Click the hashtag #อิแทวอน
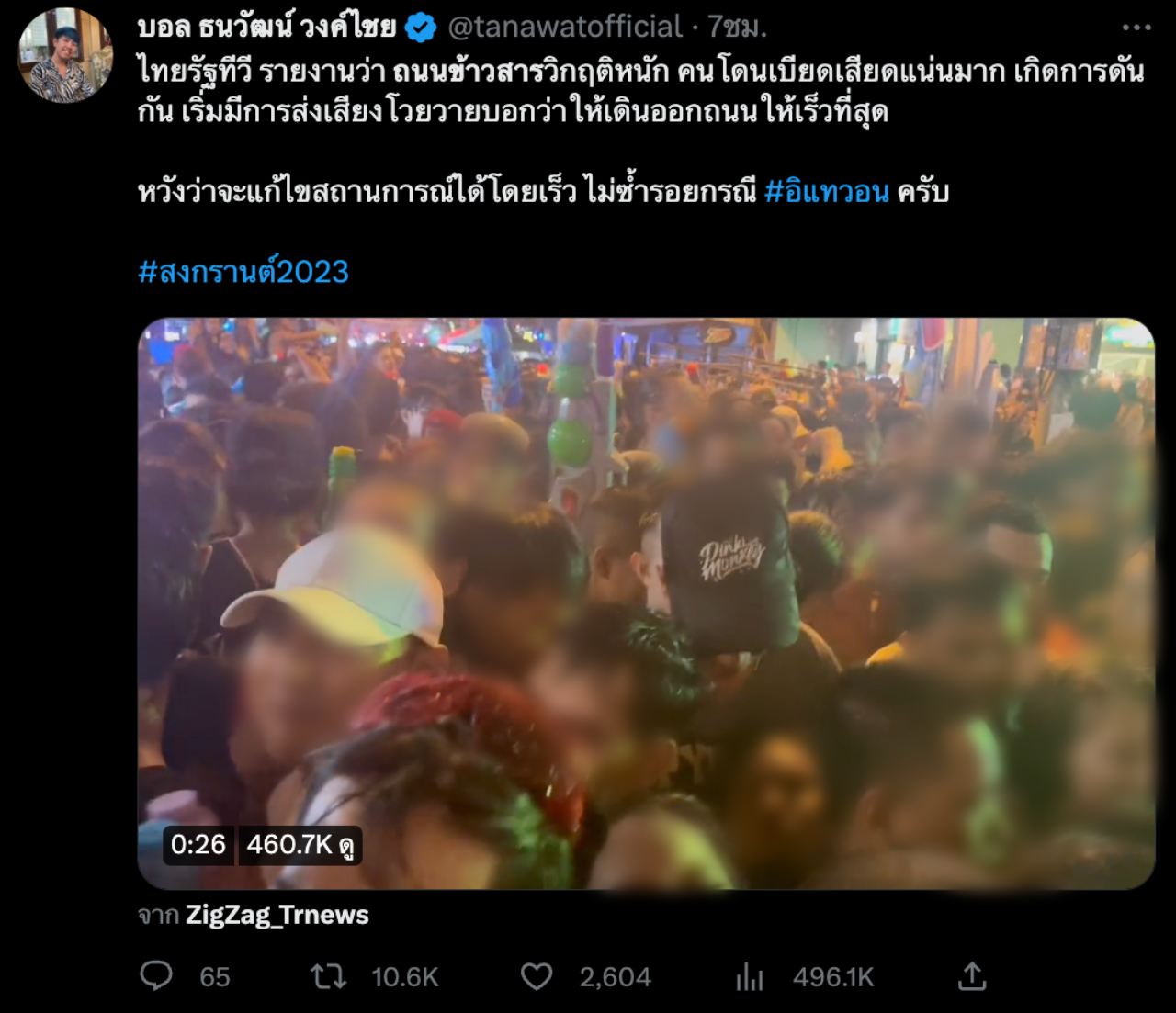The width and height of the screenshot is (1176, 1013). (827, 191)
